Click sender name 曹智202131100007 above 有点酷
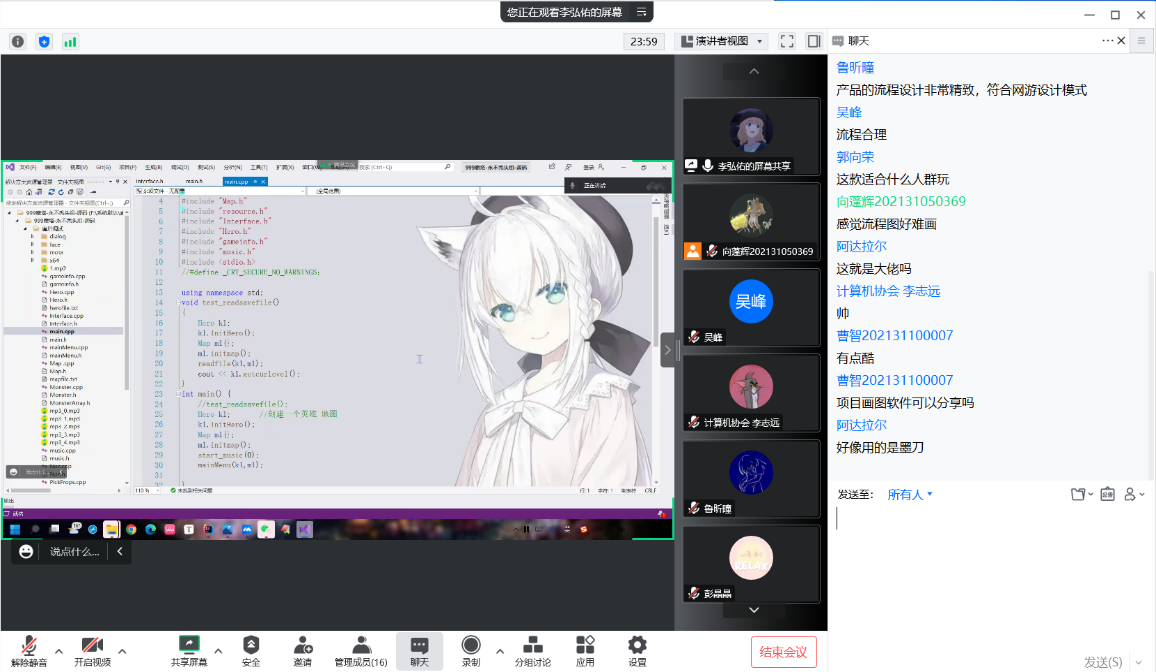This screenshot has height=672, width=1156. (x=894, y=335)
